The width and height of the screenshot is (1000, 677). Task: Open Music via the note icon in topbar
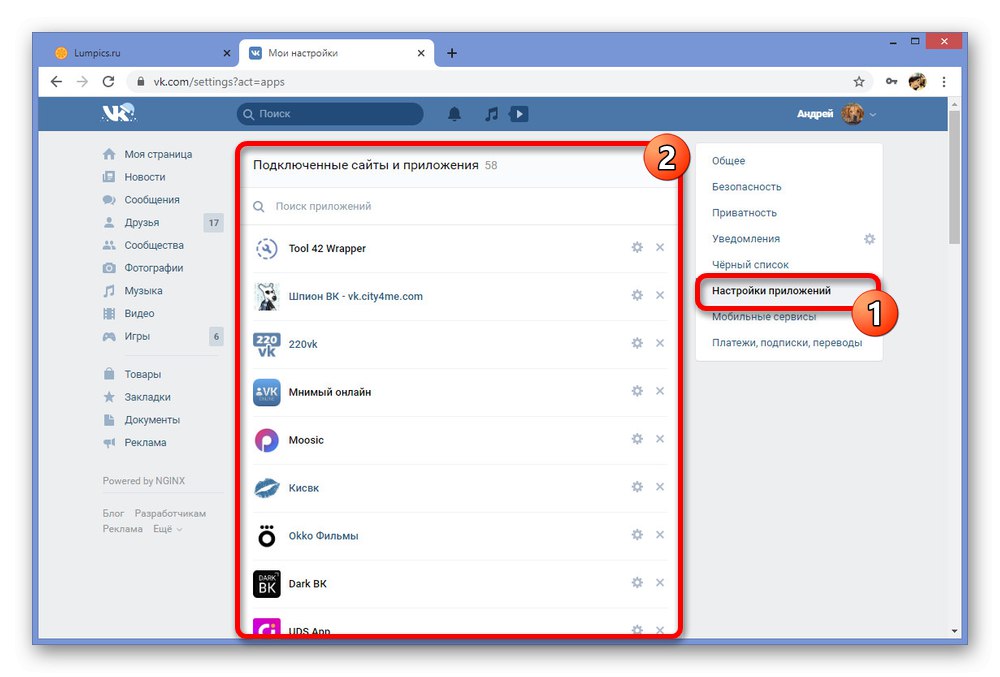coord(490,113)
